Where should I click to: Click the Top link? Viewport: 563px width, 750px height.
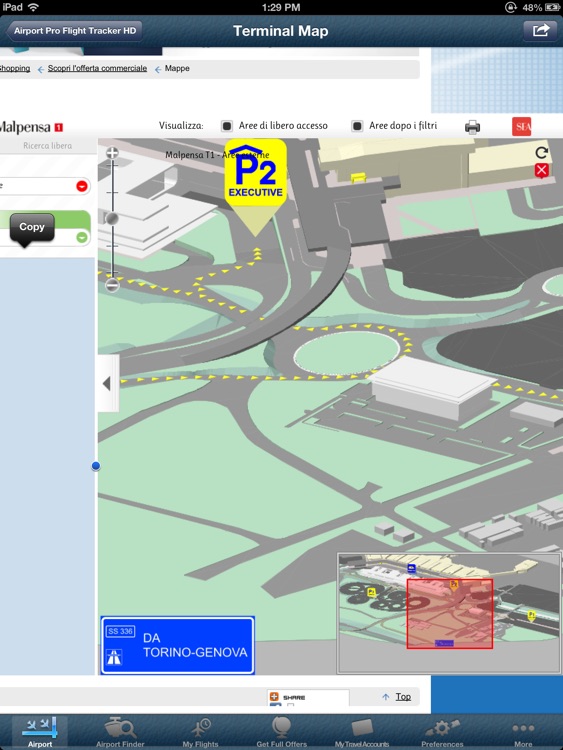(x=403, y=697)
